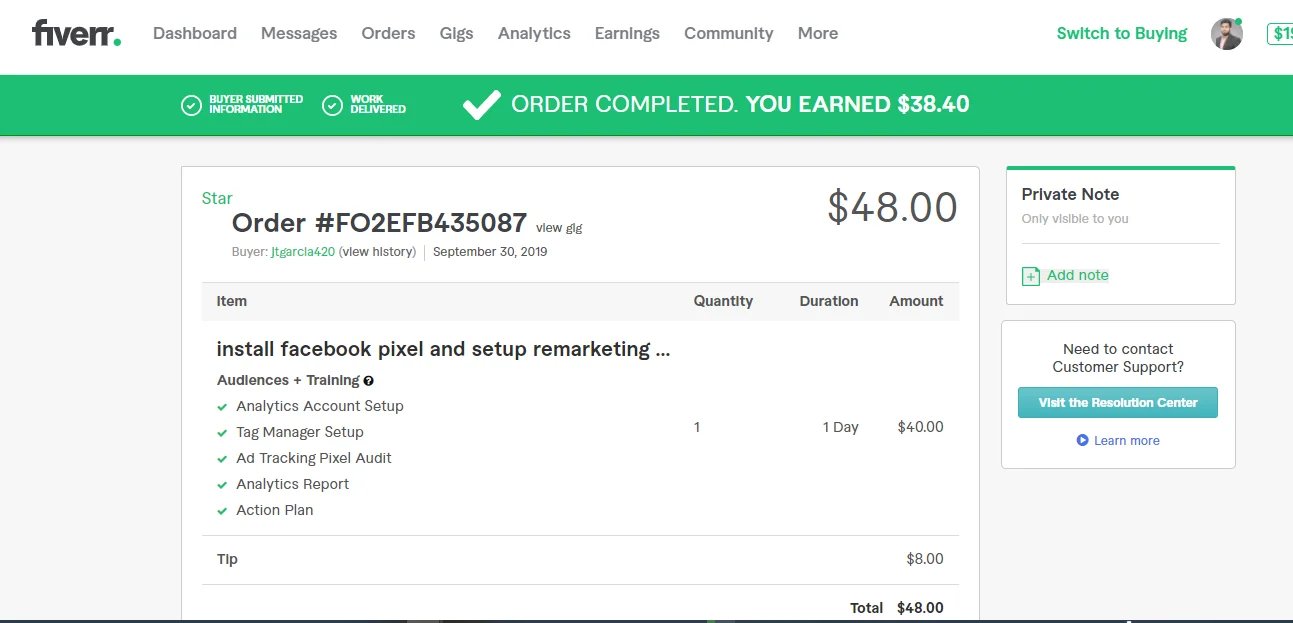Go to the Dashboard tab
Screen dimensions: 1293x623
coord(195,33)
